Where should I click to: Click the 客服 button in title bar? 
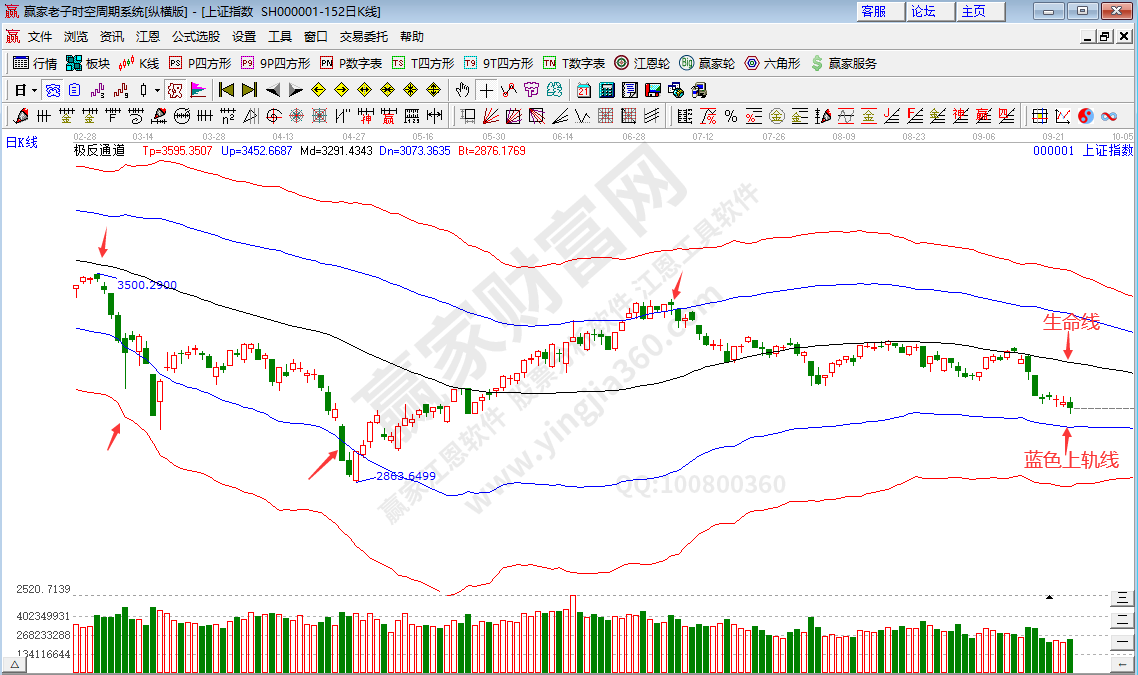point(873,11)
